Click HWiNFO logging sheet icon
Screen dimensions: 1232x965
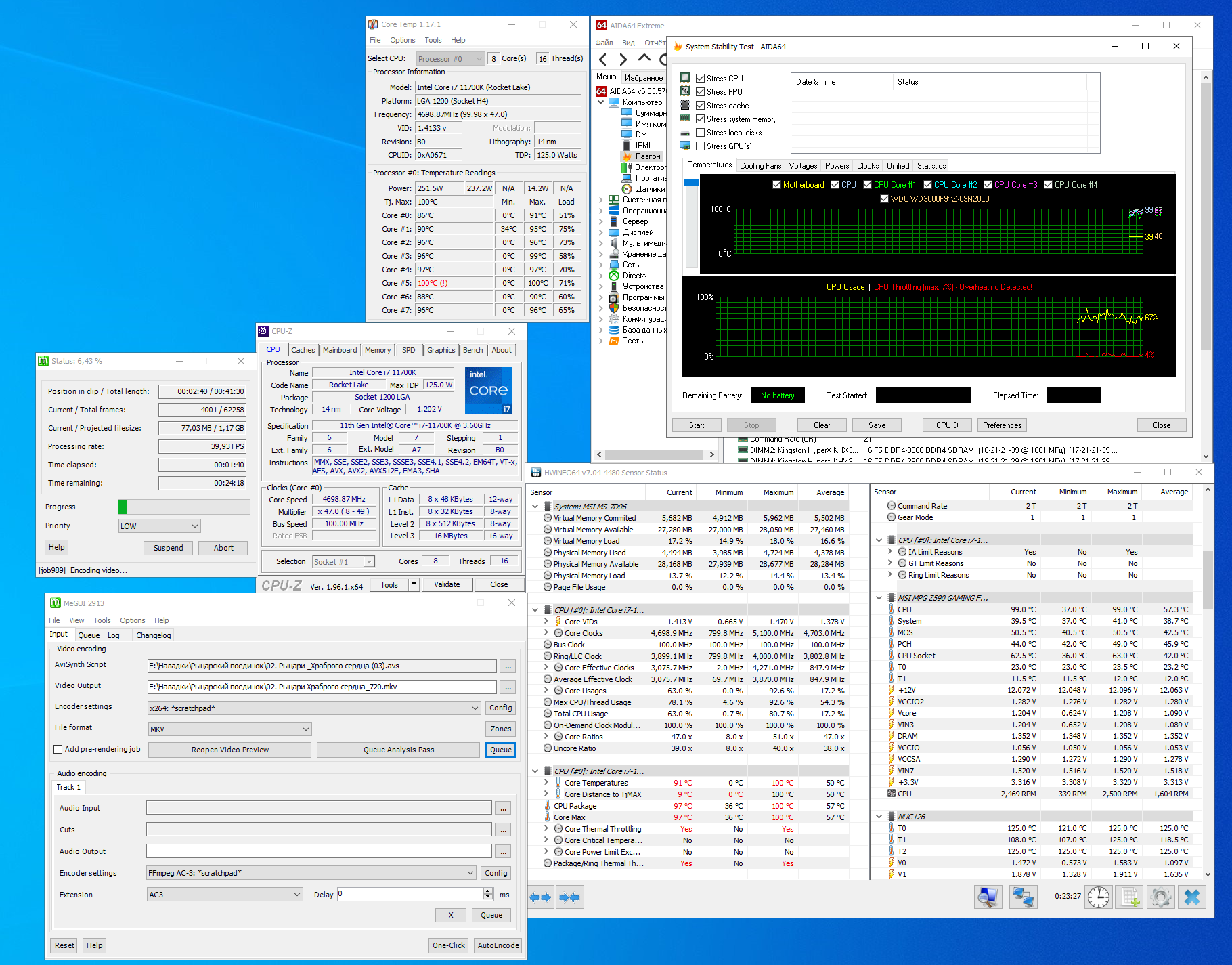(1130, 897)
